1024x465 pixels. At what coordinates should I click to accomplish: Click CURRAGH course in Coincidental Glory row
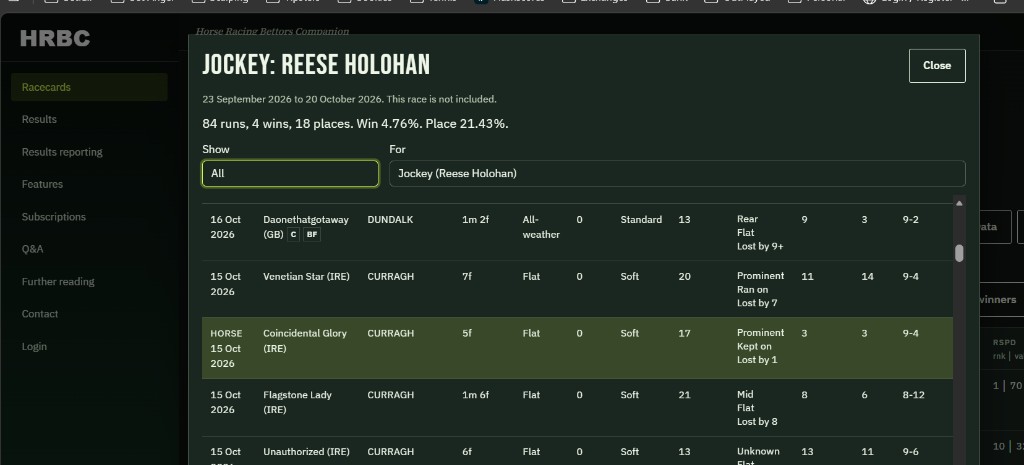pos(391,333)
